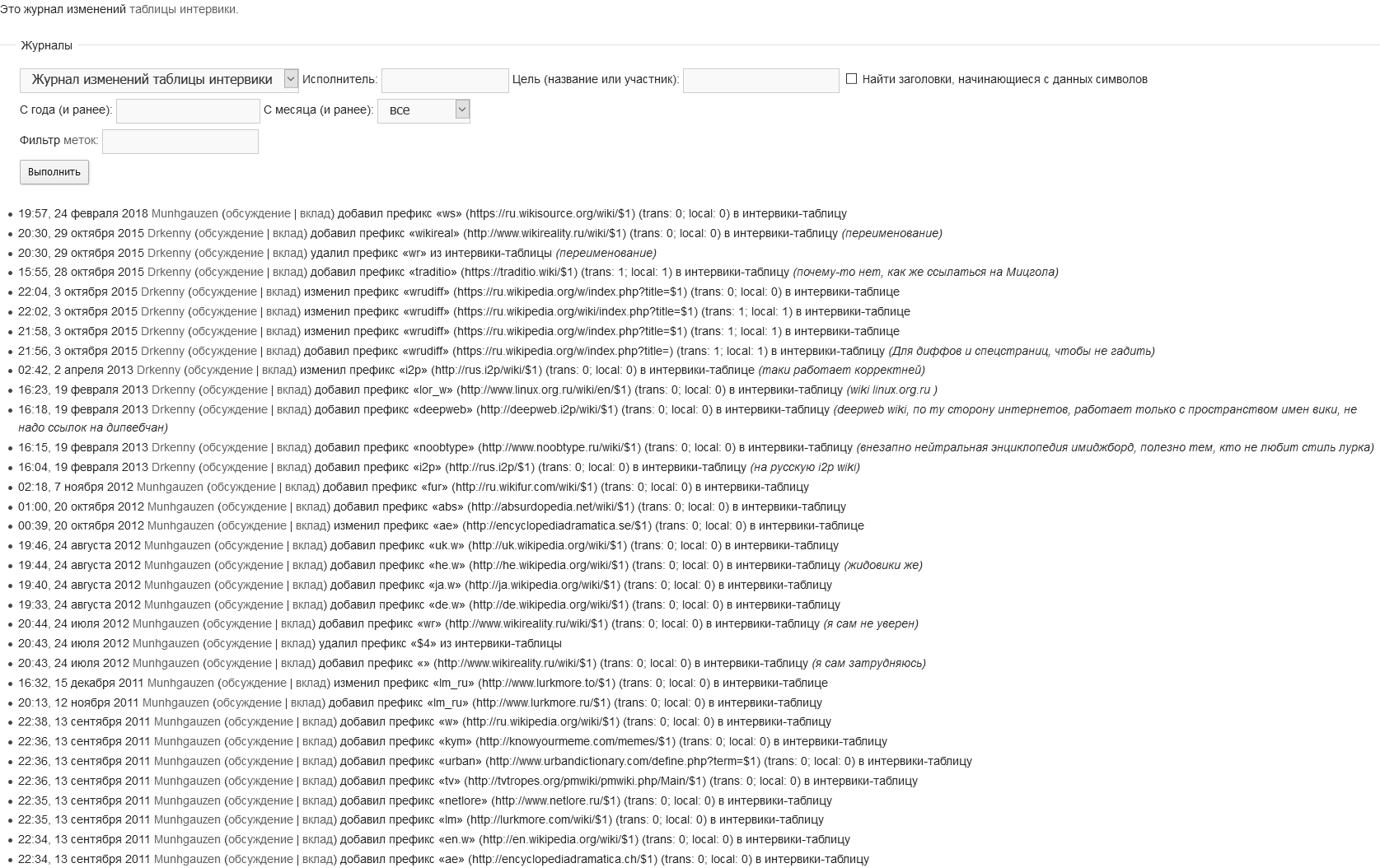Open 'вклад' link in the traditio entry

point(288,273)
